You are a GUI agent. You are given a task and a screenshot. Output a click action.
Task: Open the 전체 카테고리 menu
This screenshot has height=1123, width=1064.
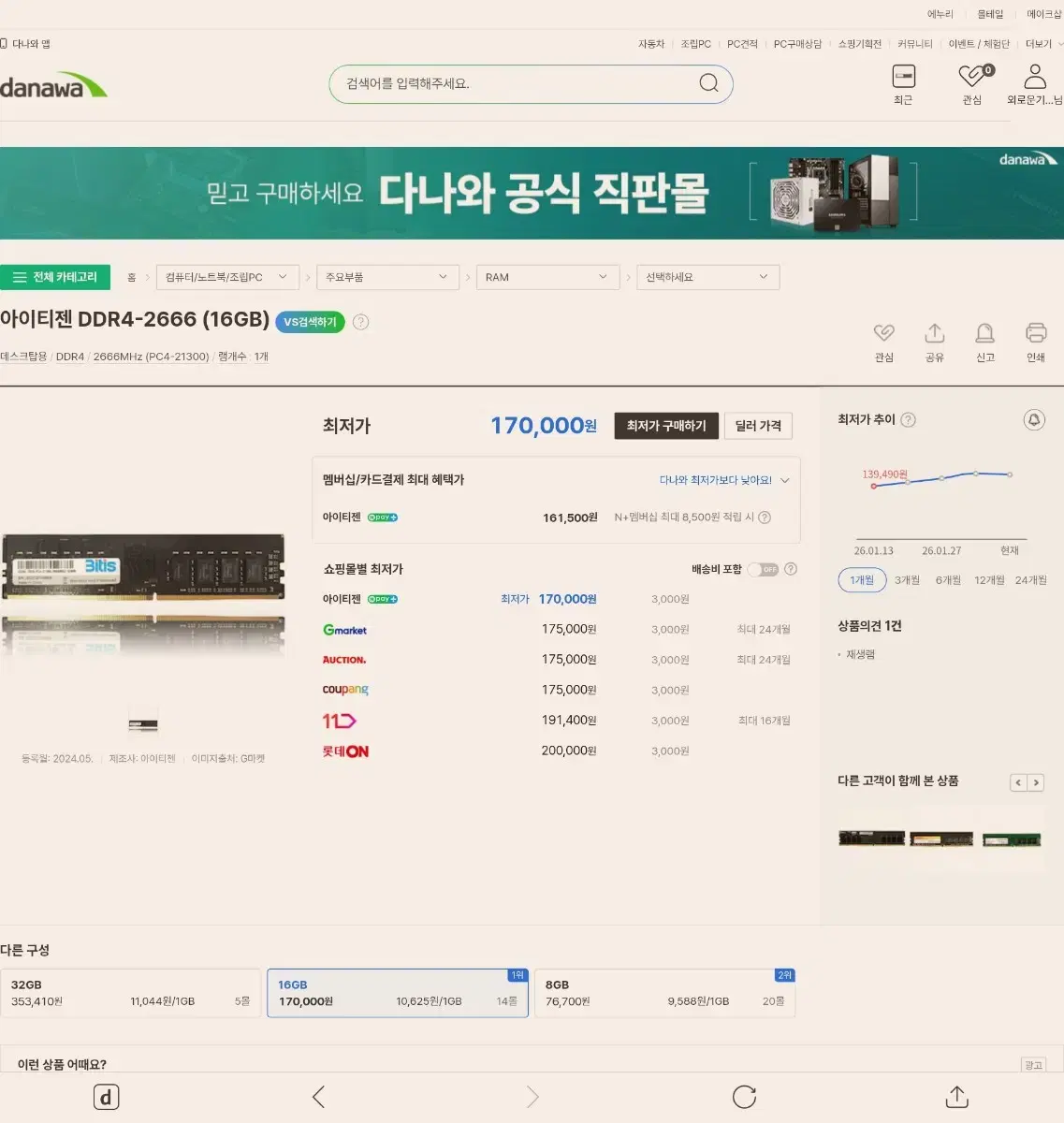(55, 277)
